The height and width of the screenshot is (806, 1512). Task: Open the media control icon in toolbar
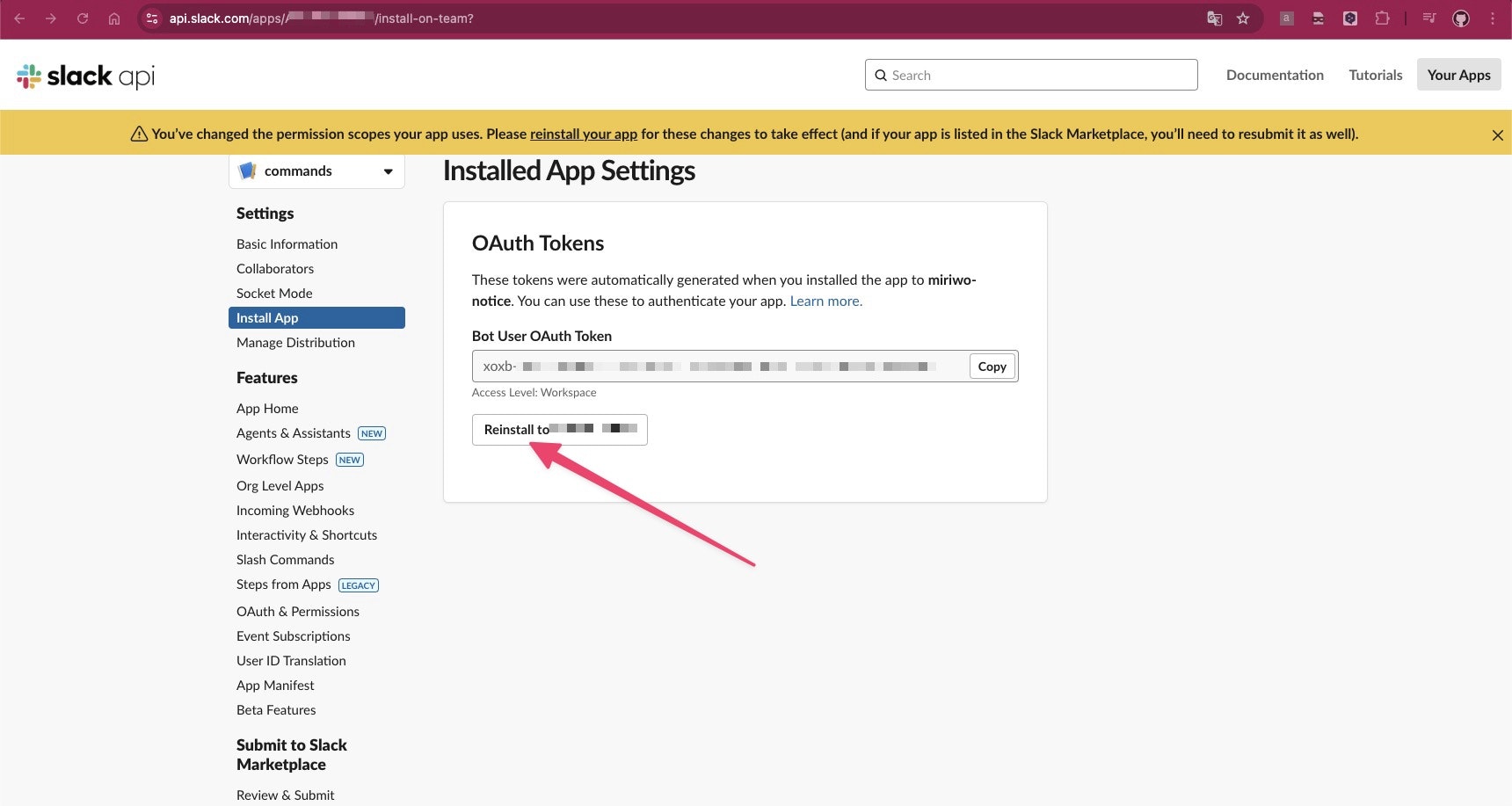[1429, 18]
